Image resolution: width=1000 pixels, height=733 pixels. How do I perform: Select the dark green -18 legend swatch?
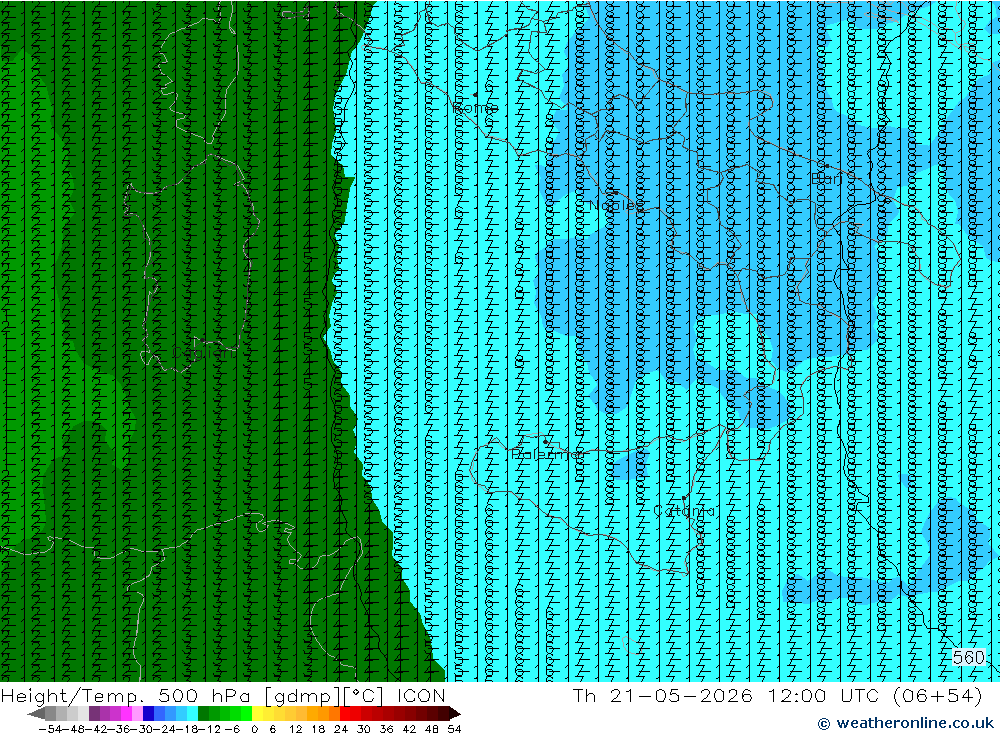tap(203, 713)
